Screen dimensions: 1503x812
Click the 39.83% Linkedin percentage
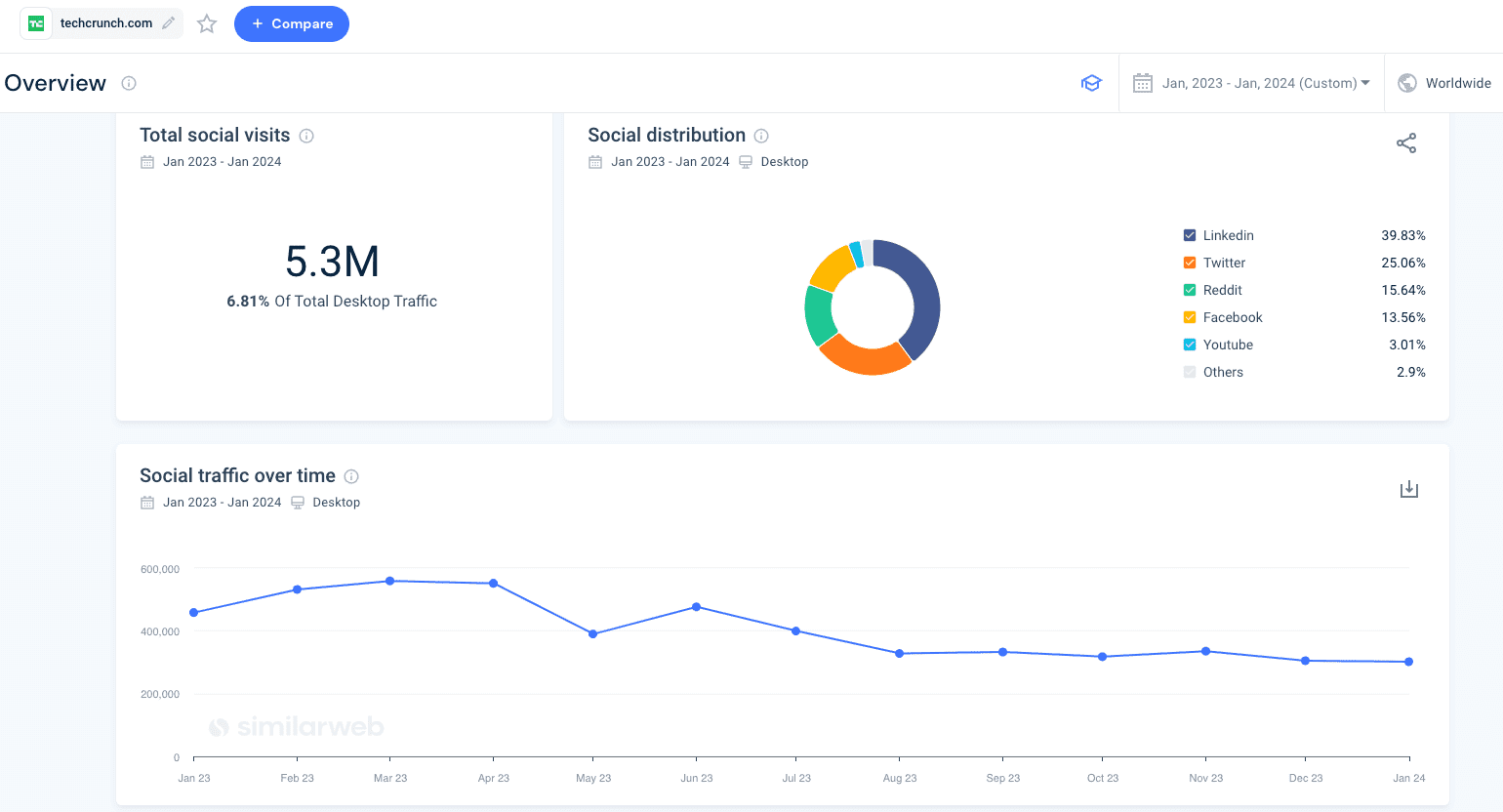(1402, 235)
